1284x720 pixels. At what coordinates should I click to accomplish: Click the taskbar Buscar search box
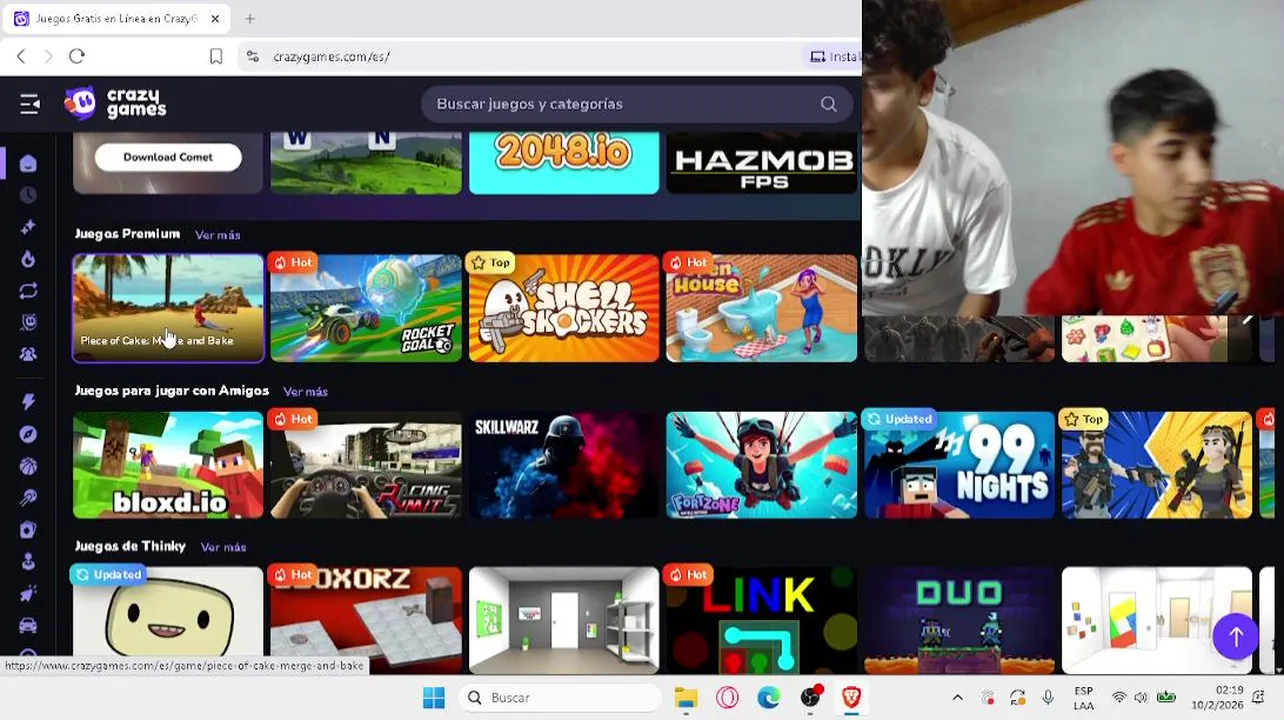coord(560,698)
